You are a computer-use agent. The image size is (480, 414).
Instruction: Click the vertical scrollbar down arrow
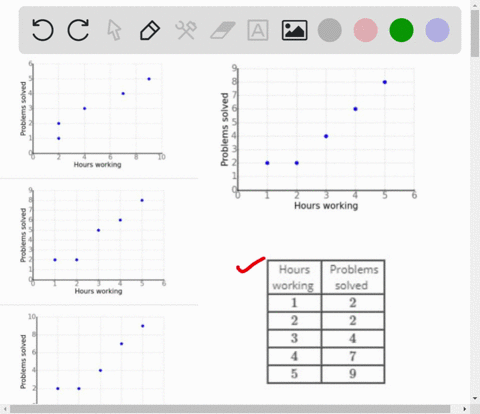(x=475, y=398)
